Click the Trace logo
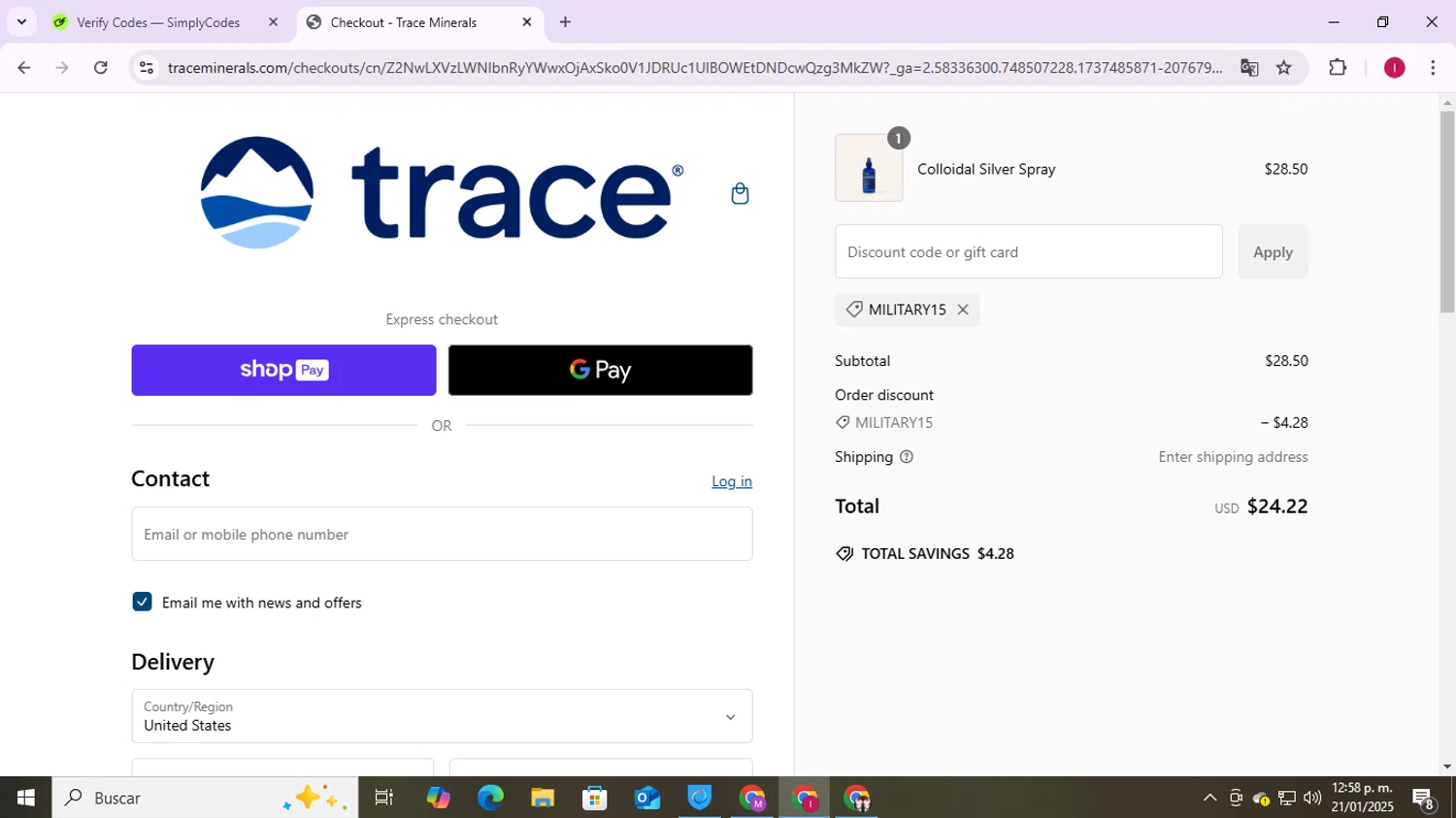The image size is (1456, 818). (x=442, y=192)
